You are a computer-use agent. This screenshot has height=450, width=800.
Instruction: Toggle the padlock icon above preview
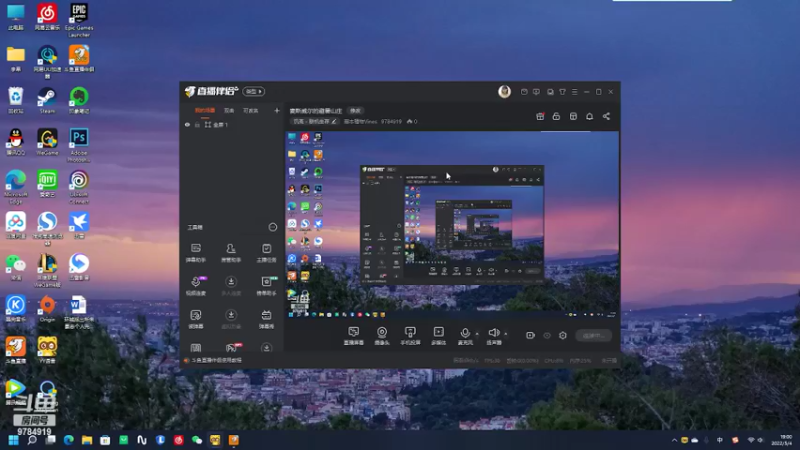coord(556,116)
